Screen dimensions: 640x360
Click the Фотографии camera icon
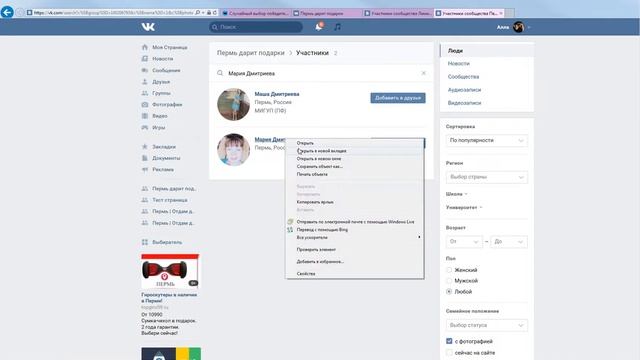(144, 104)
